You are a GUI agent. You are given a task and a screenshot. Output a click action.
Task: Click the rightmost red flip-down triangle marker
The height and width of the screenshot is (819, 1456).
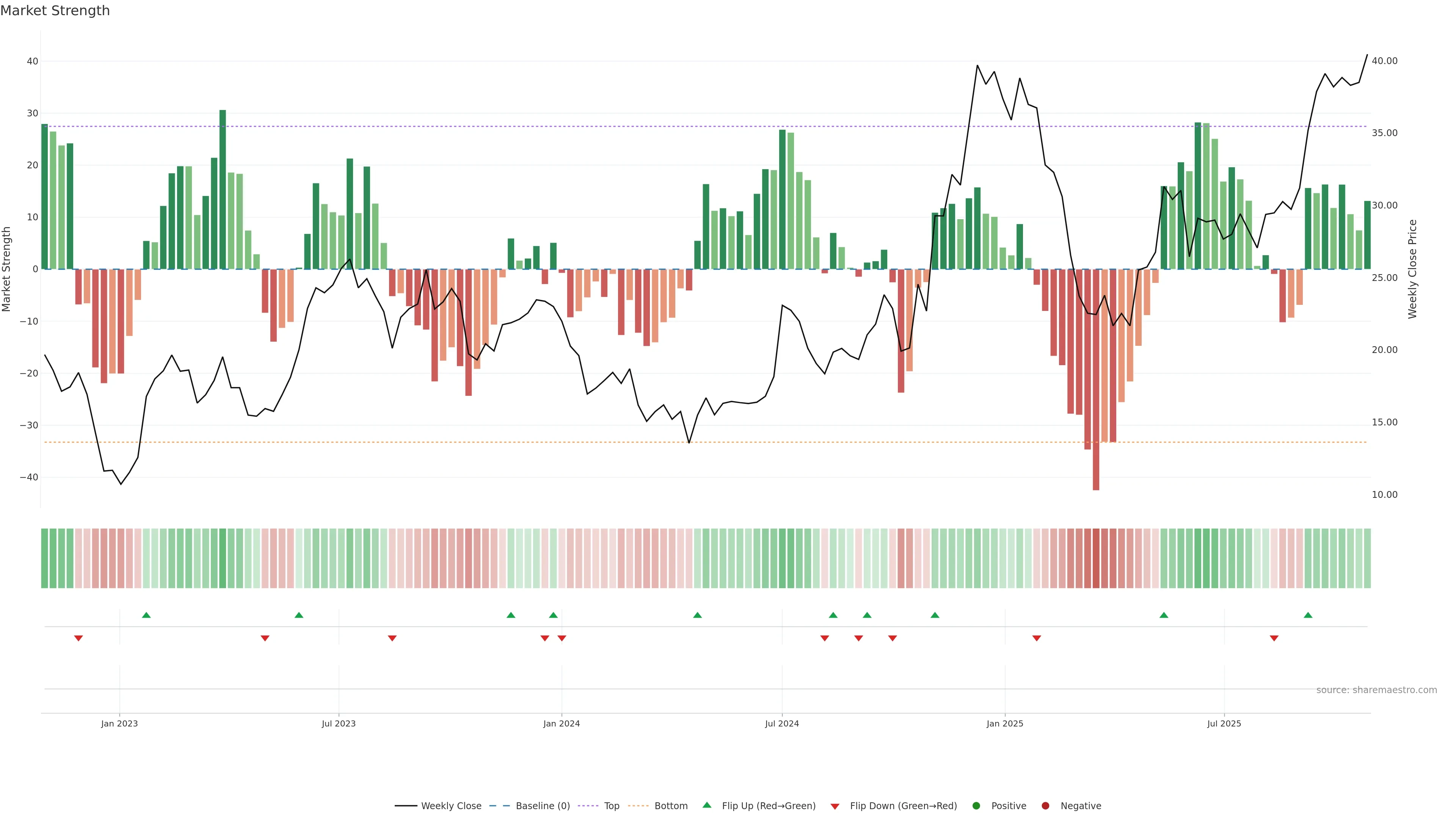[x=1274, y=638]
